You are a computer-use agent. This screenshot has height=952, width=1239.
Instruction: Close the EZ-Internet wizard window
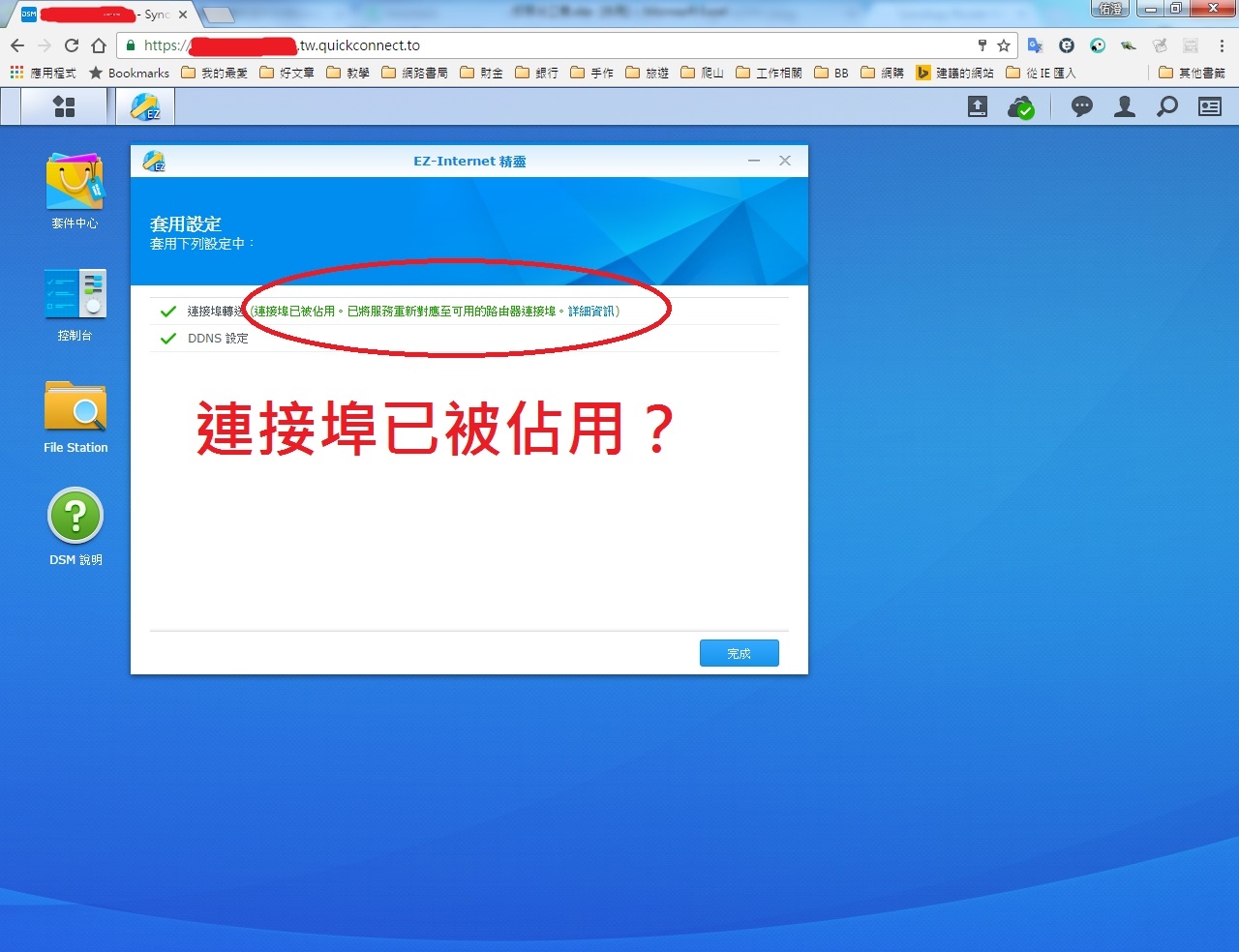pos(785,161)
